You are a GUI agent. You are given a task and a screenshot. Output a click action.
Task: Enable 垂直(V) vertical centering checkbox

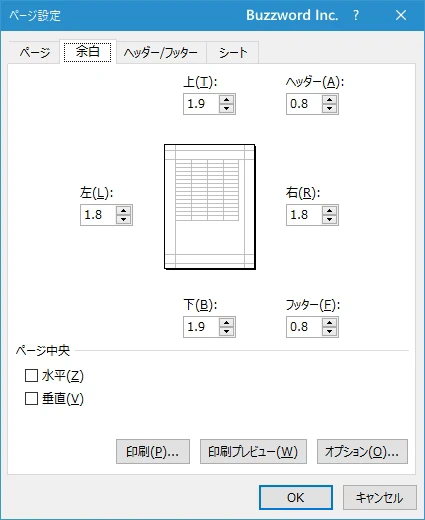(31, 398)
